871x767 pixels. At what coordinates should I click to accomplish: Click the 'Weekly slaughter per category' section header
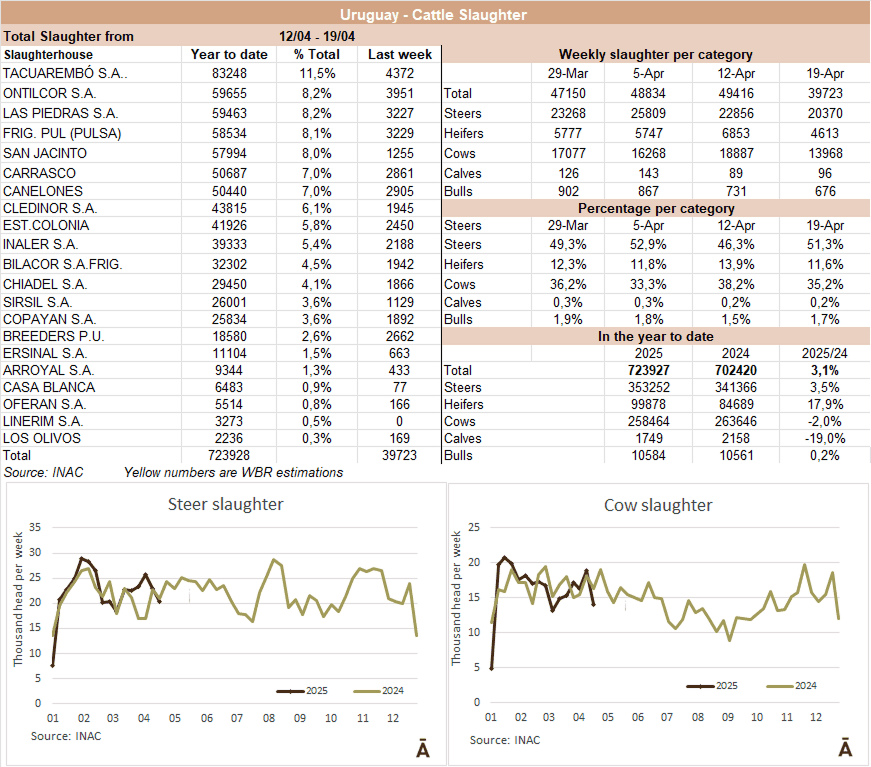pyautogui.click(x=655, y=55)
